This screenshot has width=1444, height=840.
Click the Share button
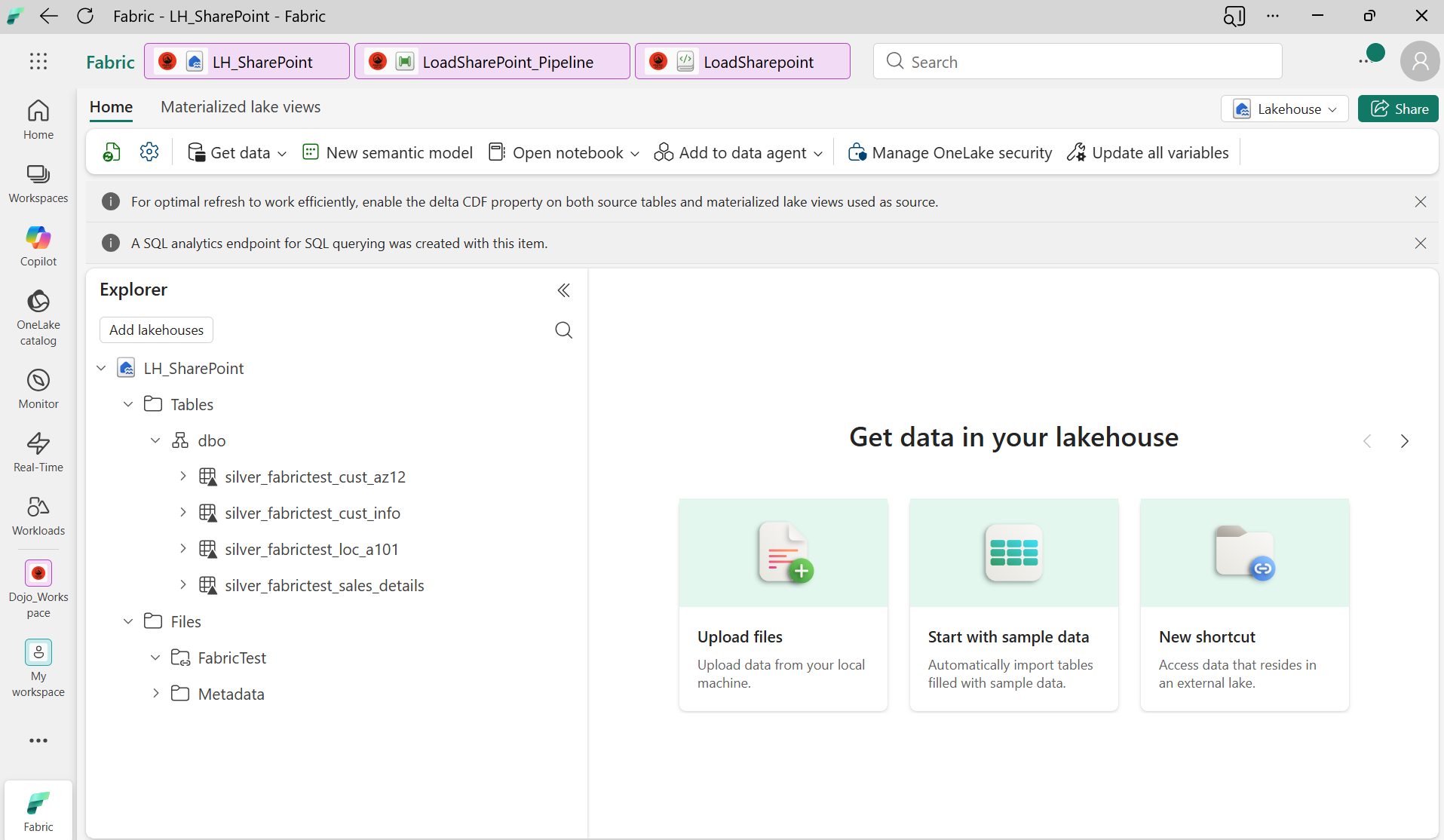(x=1398, y=109)
